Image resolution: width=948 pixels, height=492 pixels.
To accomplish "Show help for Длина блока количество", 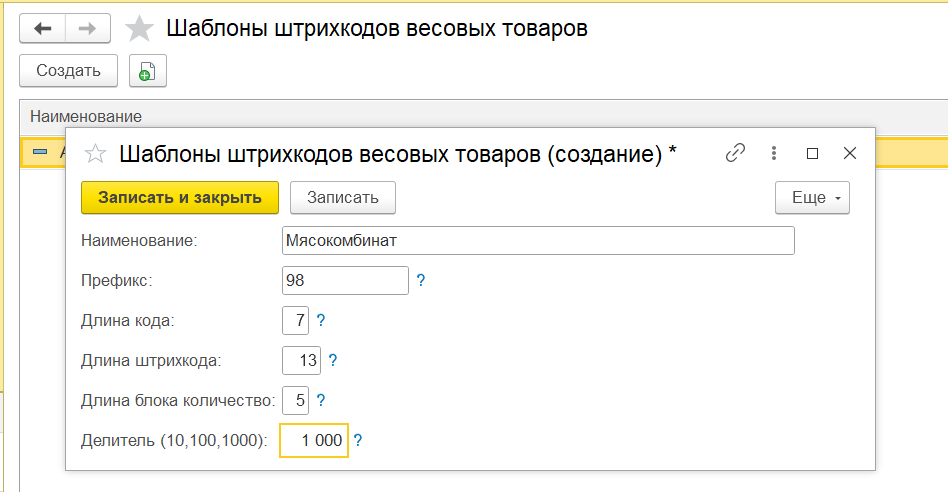I will (x=321, y=401).
